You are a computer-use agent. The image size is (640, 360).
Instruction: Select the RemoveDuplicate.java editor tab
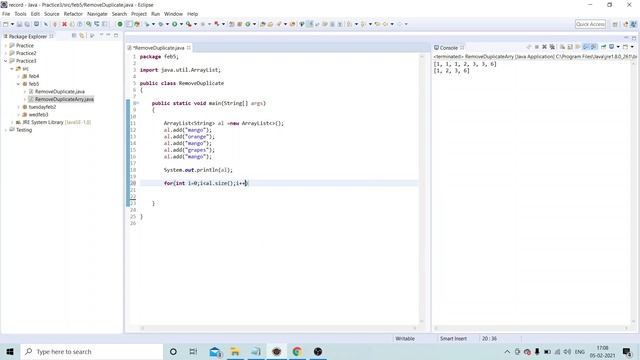click(159, 48)
